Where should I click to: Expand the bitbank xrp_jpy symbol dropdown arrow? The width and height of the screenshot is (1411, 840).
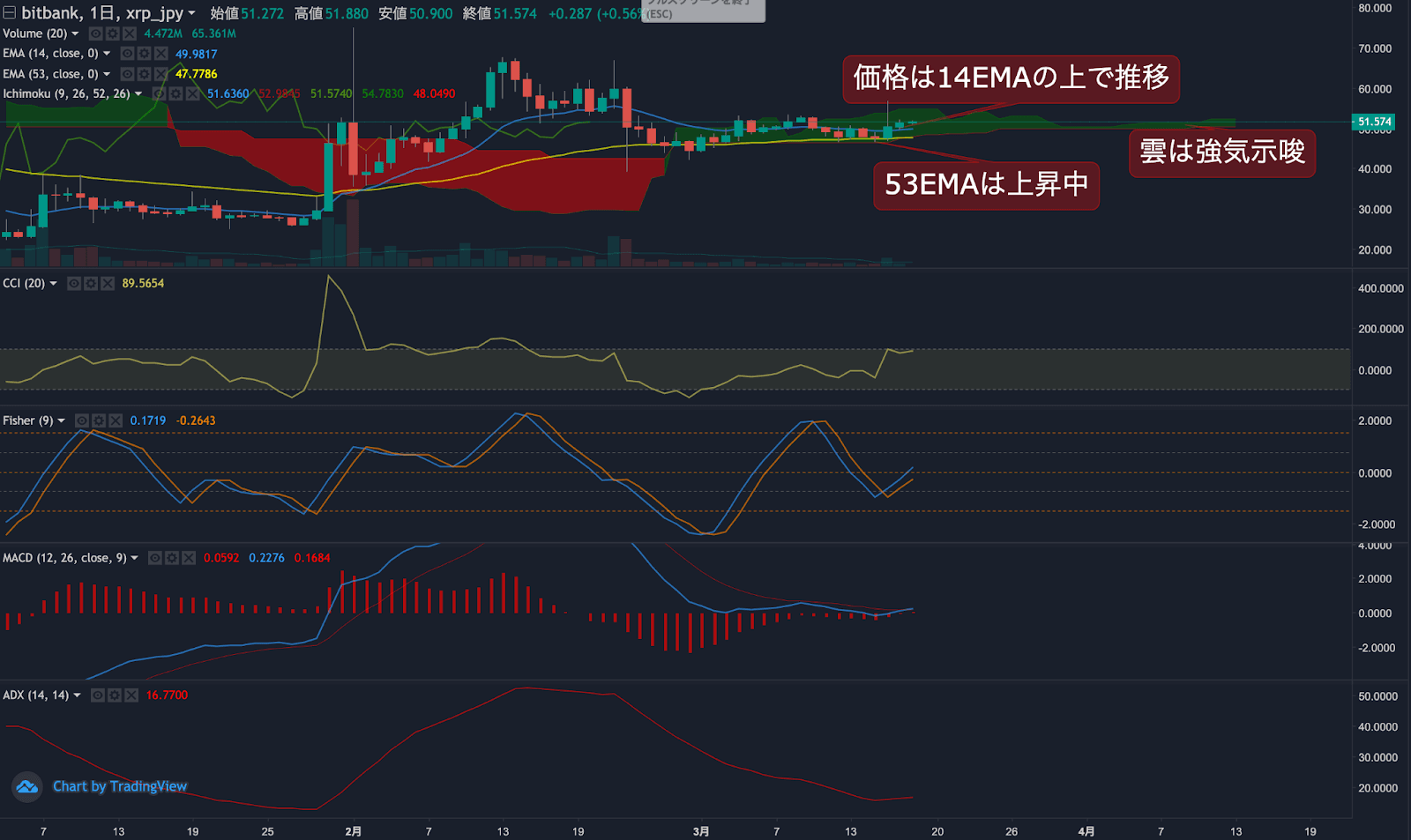coord(191,13)
